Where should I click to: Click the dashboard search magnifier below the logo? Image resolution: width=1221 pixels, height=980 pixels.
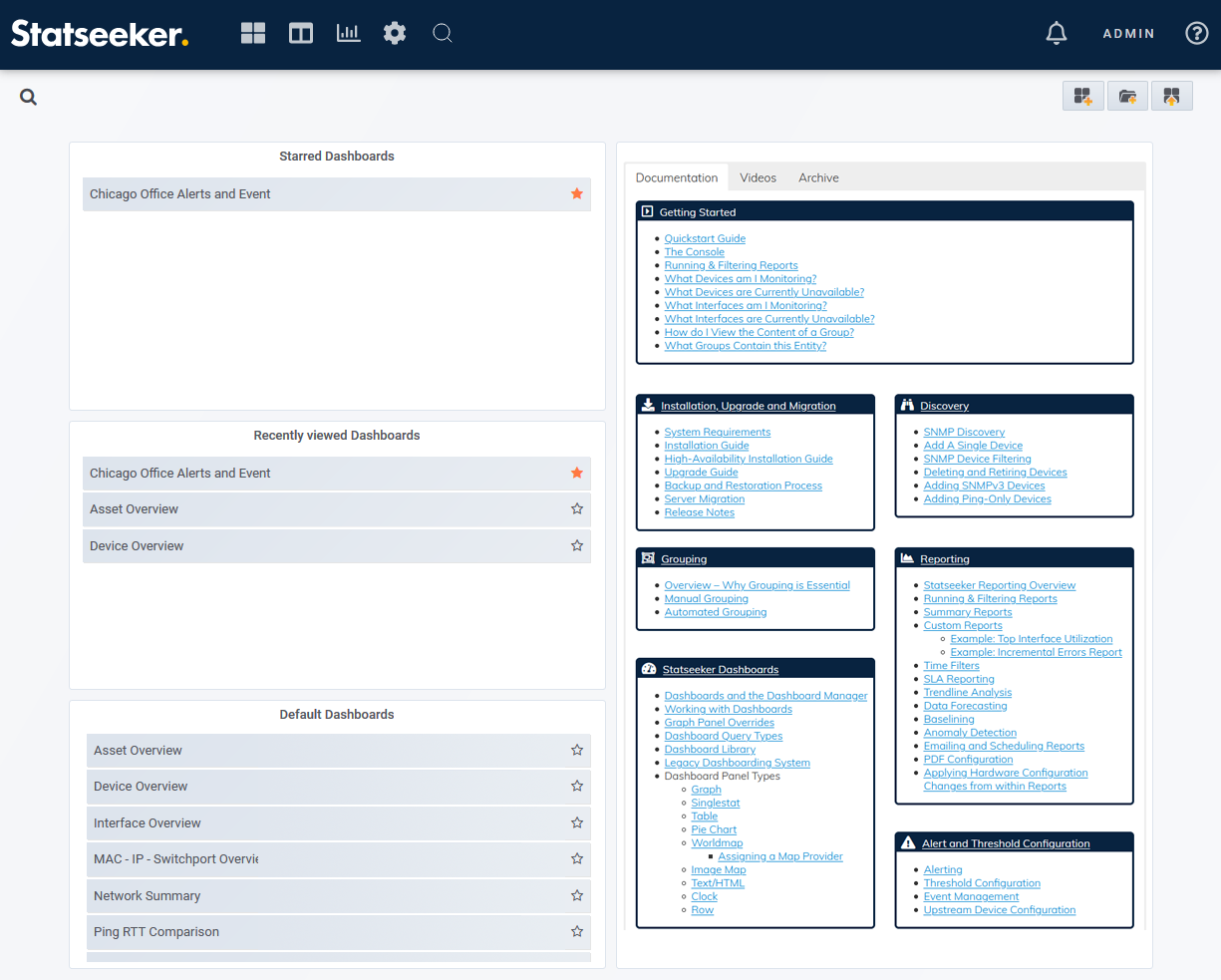tap(29, 97)
